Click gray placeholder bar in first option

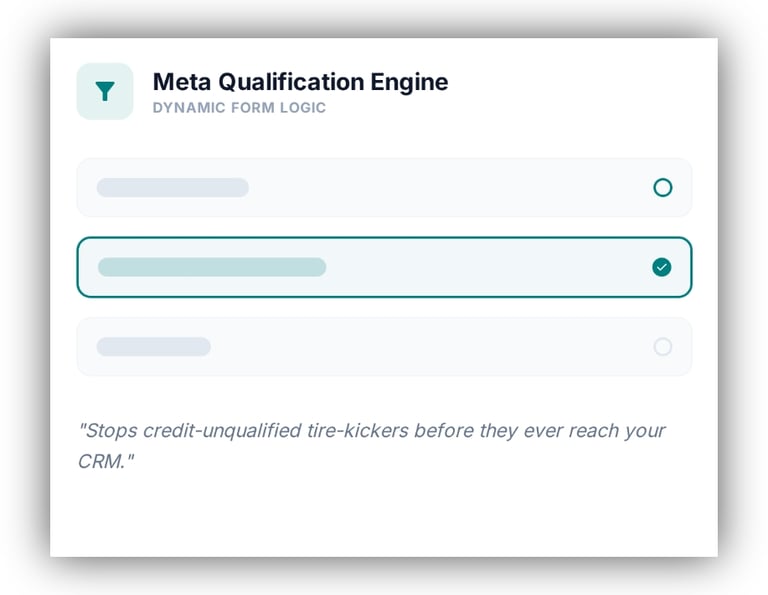tap(172, 187)
